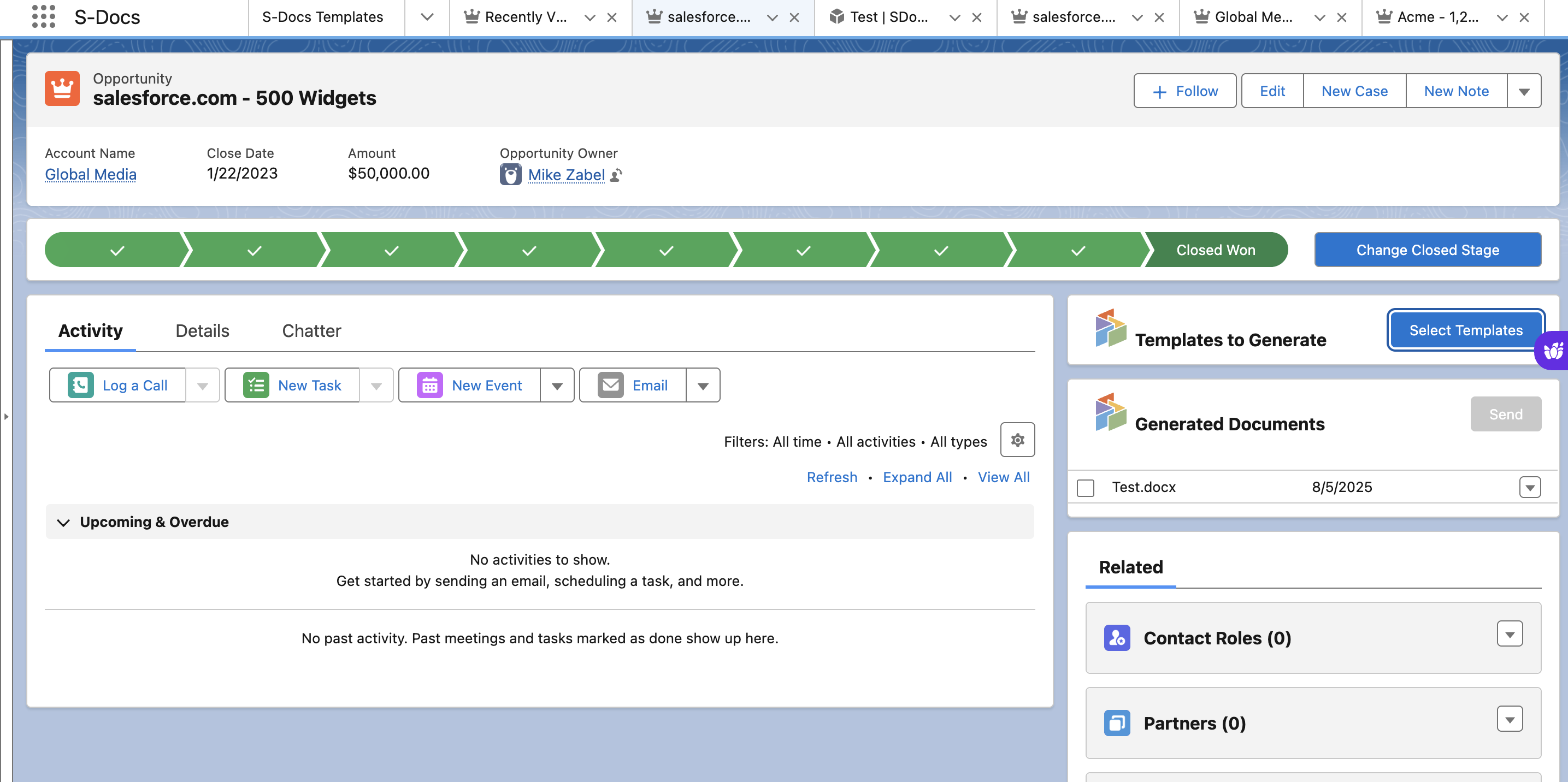Click the Select Templates button
Viewport: 1568px width, 782px height.
tap(1465, 330)
